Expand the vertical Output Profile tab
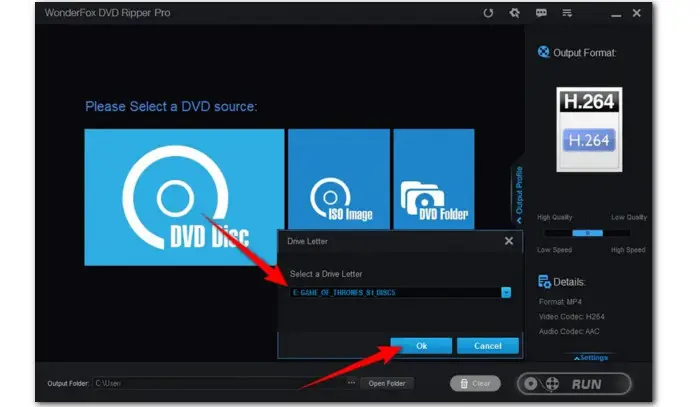This screenshot has width=700, height=407. [x=518, y=194]
